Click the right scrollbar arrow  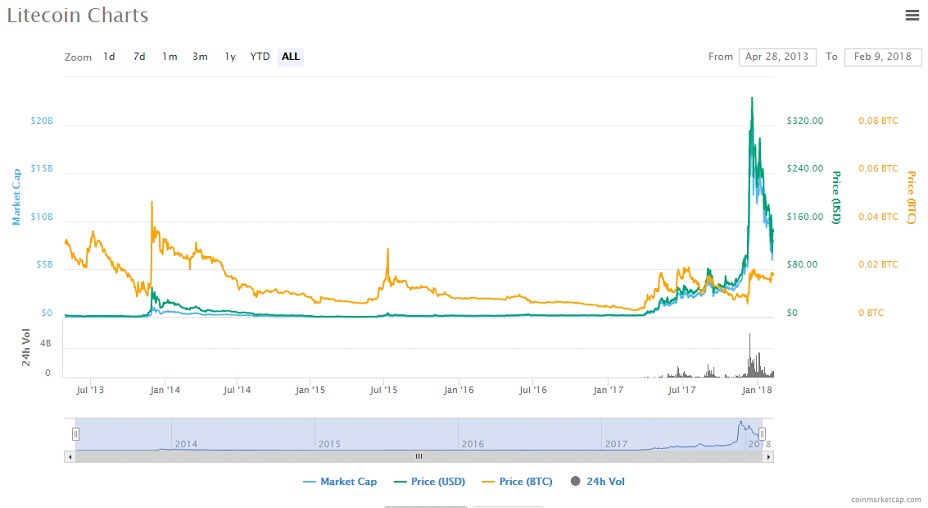pyautogui.click(x=768, y=456)
